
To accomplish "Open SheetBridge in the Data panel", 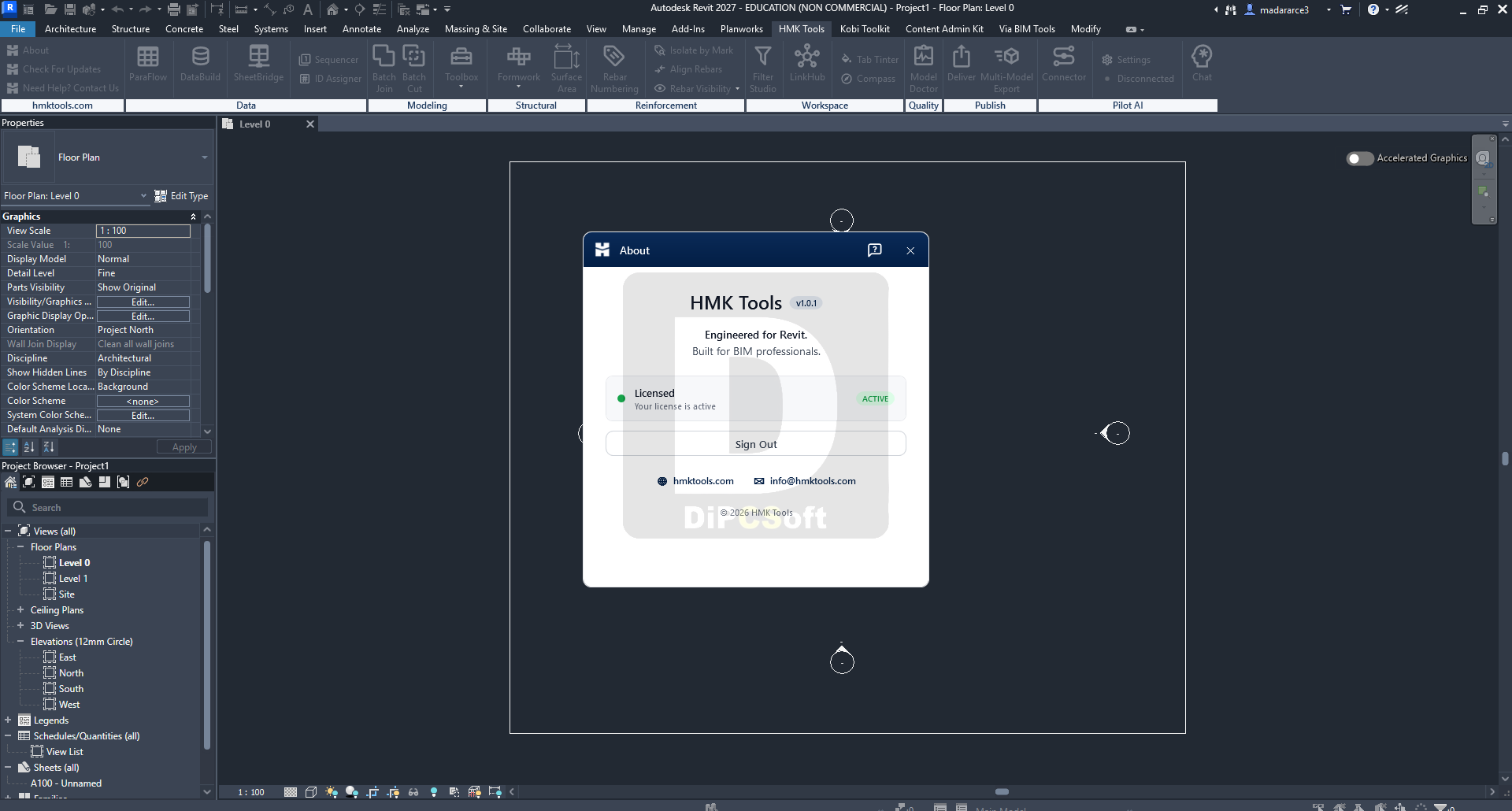I will tap(258, 64).
